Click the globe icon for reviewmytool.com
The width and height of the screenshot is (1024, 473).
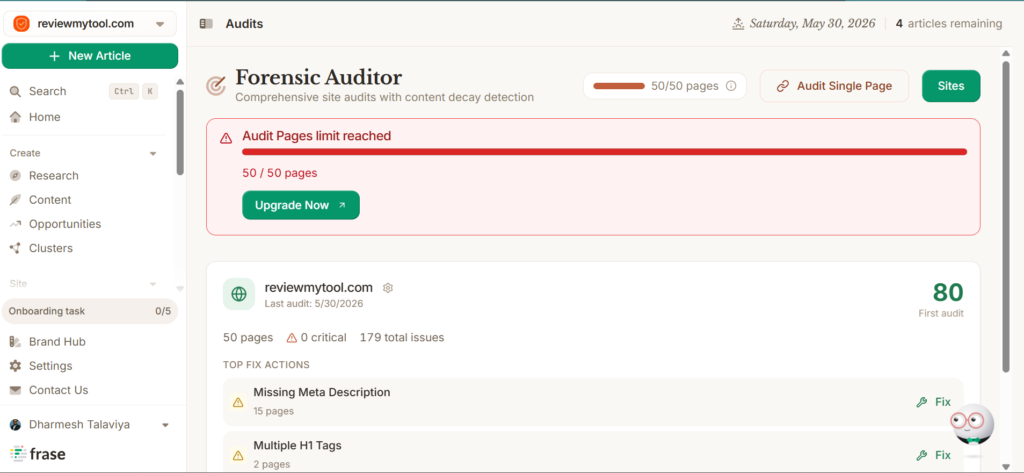tap(239, 294)
